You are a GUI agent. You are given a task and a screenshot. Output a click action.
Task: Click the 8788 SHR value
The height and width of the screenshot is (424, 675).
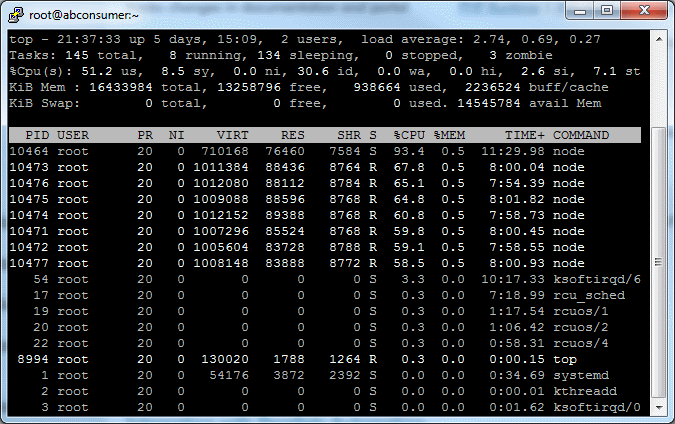pos(345,248)
